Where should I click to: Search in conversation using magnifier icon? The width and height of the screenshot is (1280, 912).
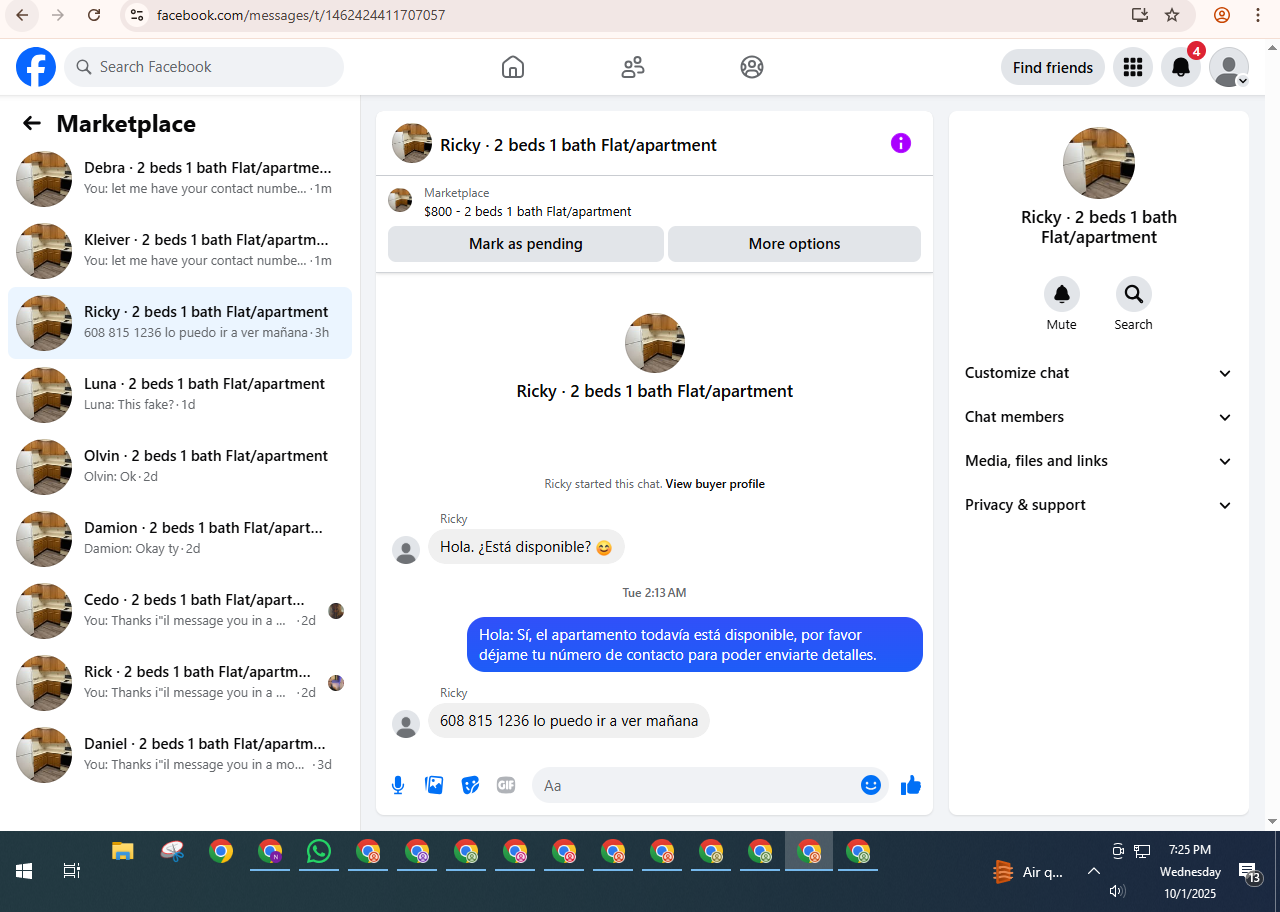(x=1134, y=294)
